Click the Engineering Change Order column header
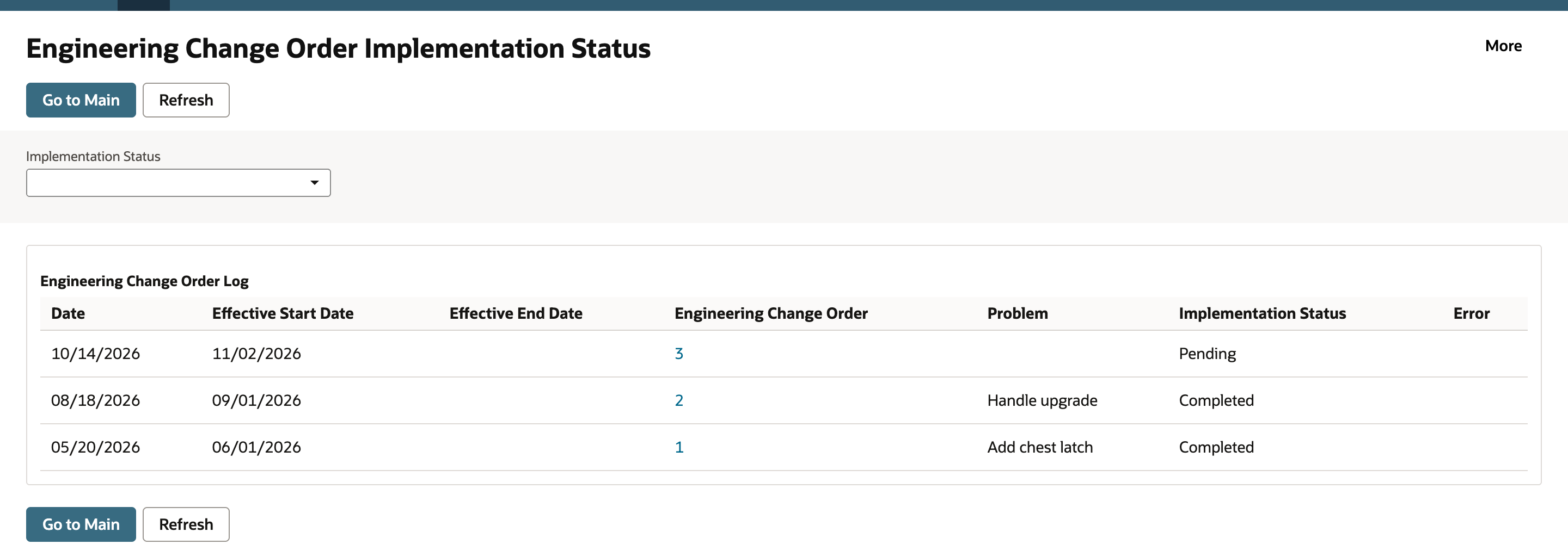Image resolution: width=1568 pixels, height=544 pixels. (770, 313)
